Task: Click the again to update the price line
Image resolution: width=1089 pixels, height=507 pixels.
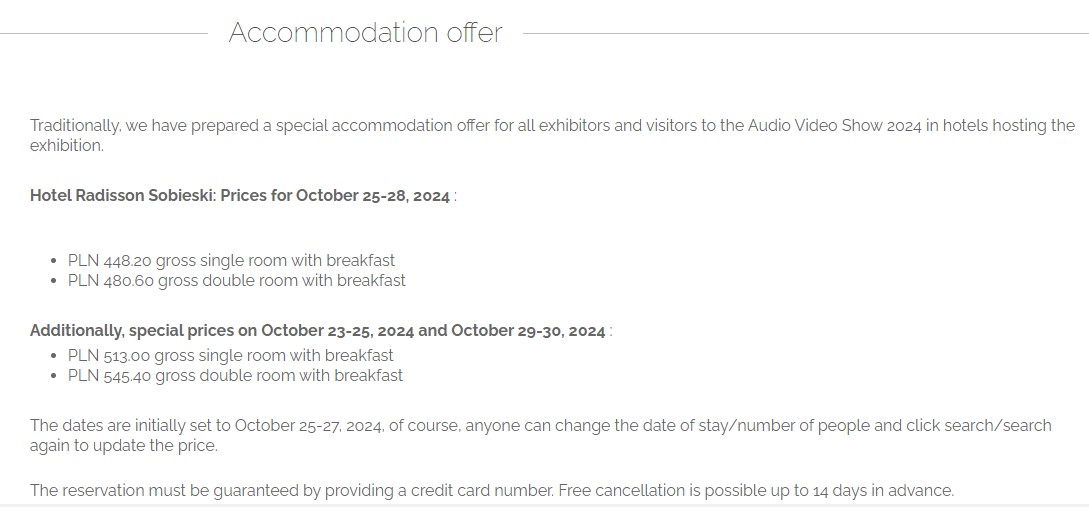Action: pos(123,446)
